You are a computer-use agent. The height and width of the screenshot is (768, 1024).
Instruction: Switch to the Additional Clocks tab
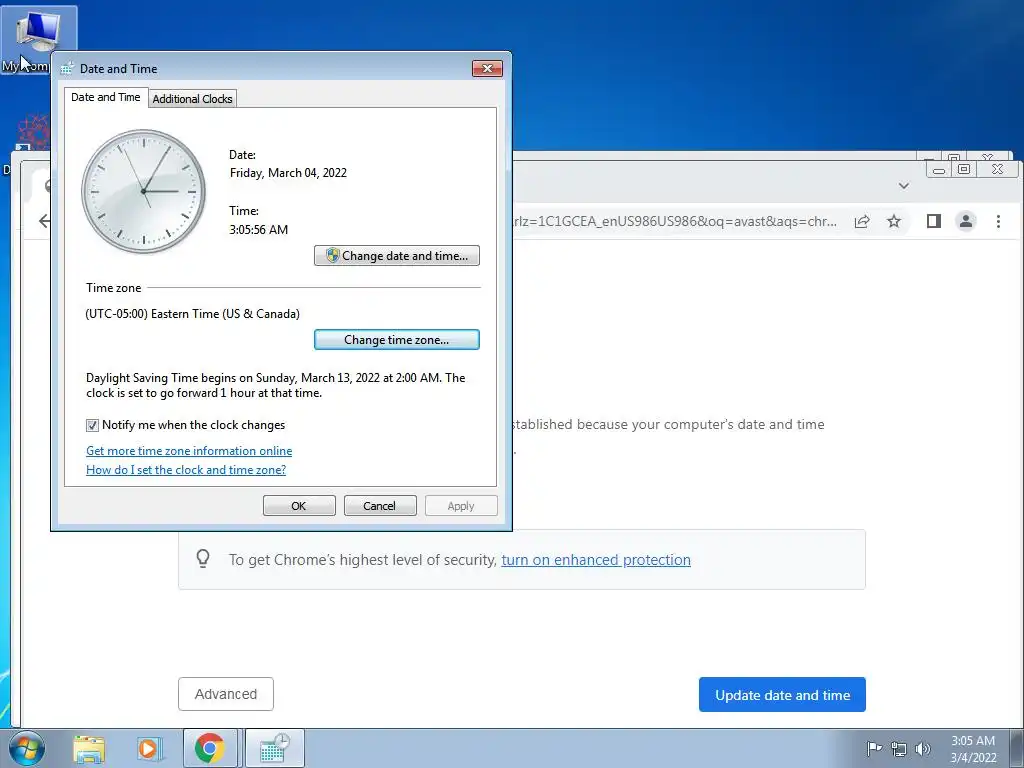click(x=193, y=99)
